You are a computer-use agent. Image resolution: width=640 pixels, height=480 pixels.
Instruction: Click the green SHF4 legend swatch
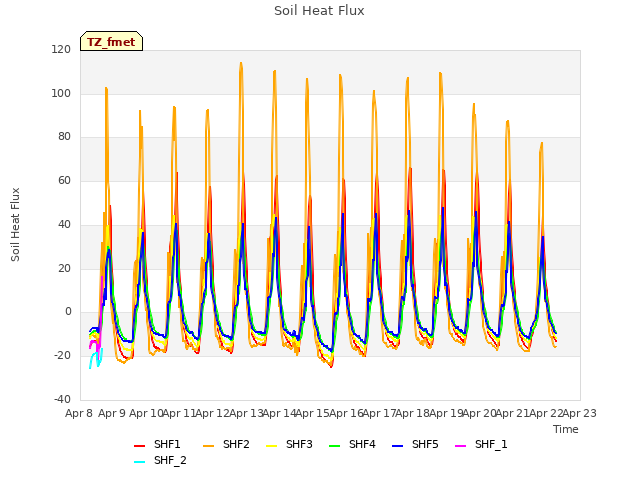tap(334, 446)
